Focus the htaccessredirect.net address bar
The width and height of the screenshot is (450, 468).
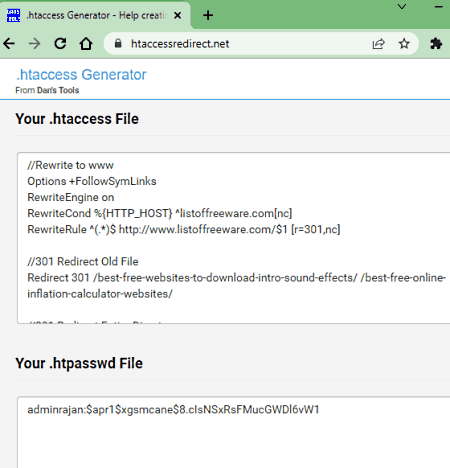click(x=247, y=44)
